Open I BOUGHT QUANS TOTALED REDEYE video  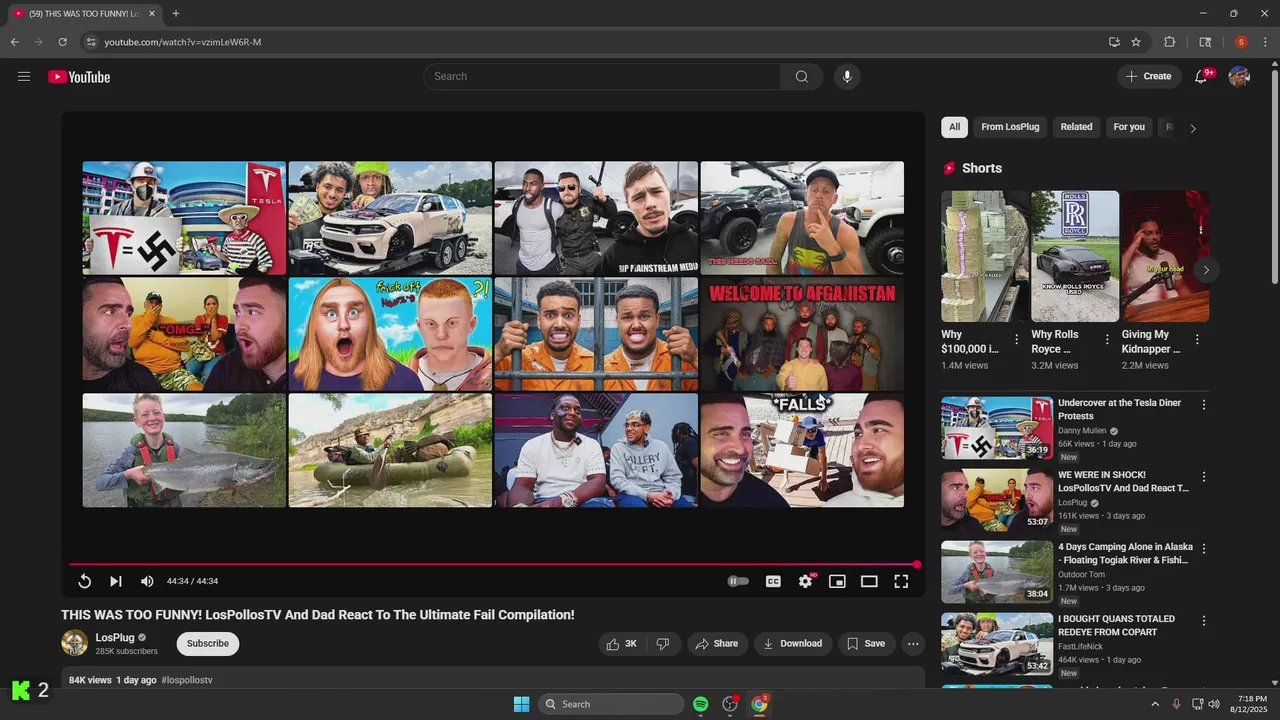coord(1116,625)
